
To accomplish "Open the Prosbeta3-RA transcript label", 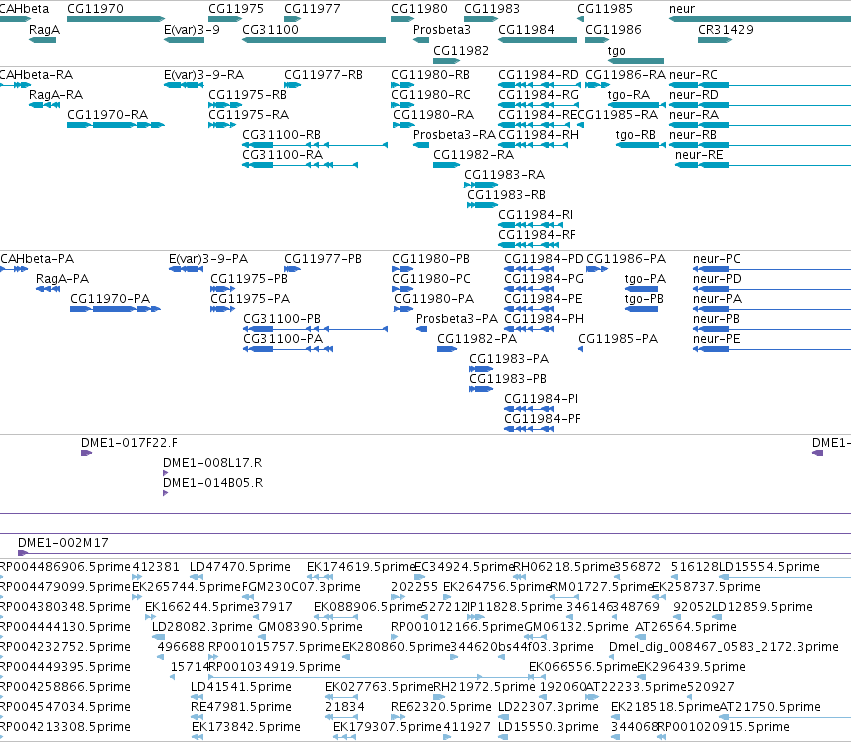I will tap(454, 135).
